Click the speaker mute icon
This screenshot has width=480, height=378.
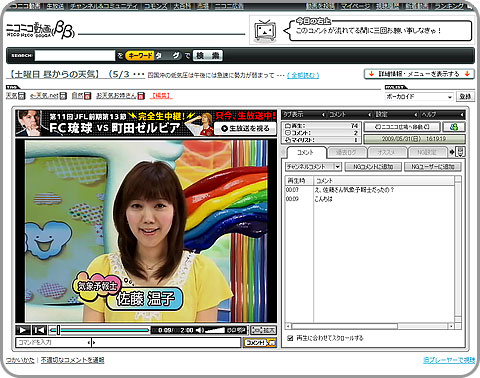pyautogui.click(x=200, y=330)
